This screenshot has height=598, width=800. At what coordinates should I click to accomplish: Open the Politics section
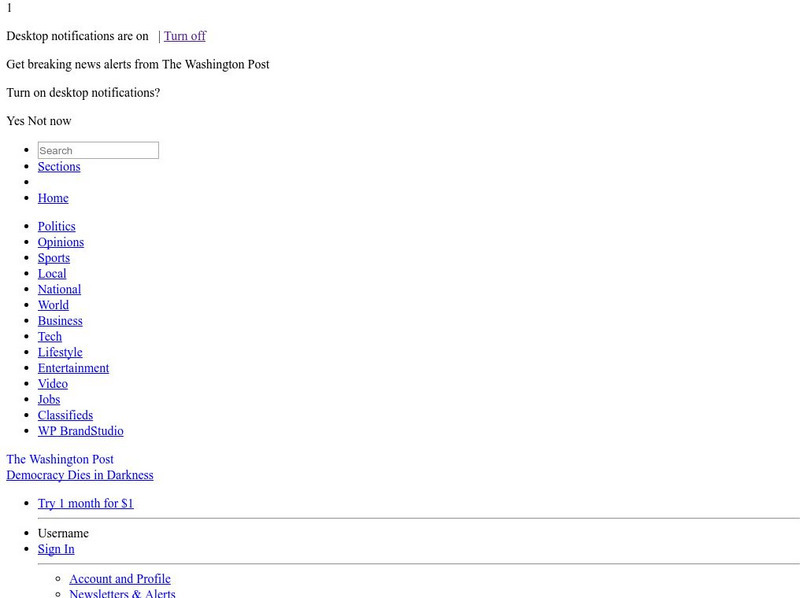(x=57, y=227)
